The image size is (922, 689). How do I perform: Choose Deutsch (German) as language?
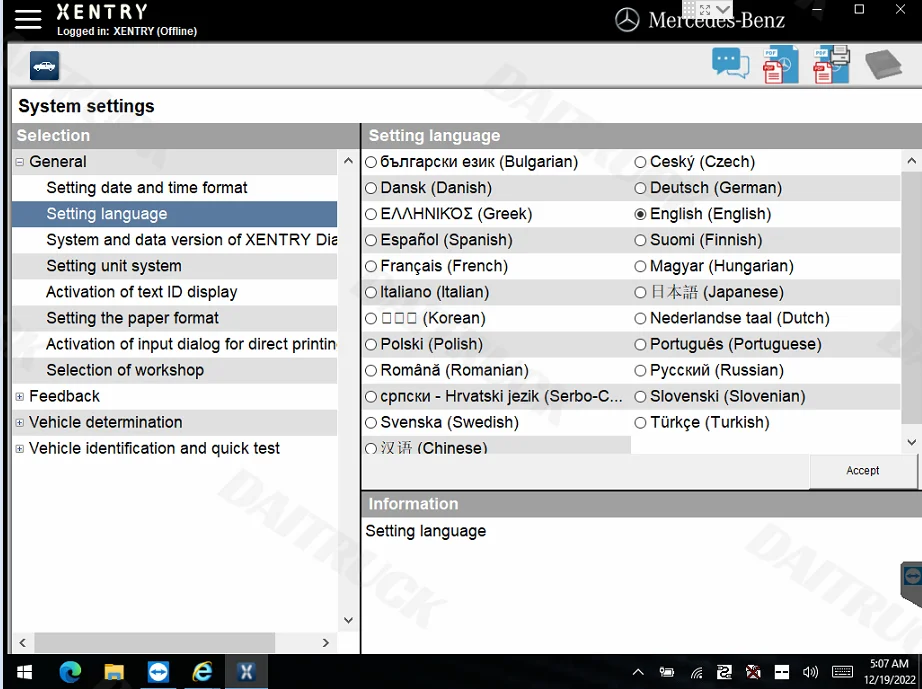tap(640, 188)
